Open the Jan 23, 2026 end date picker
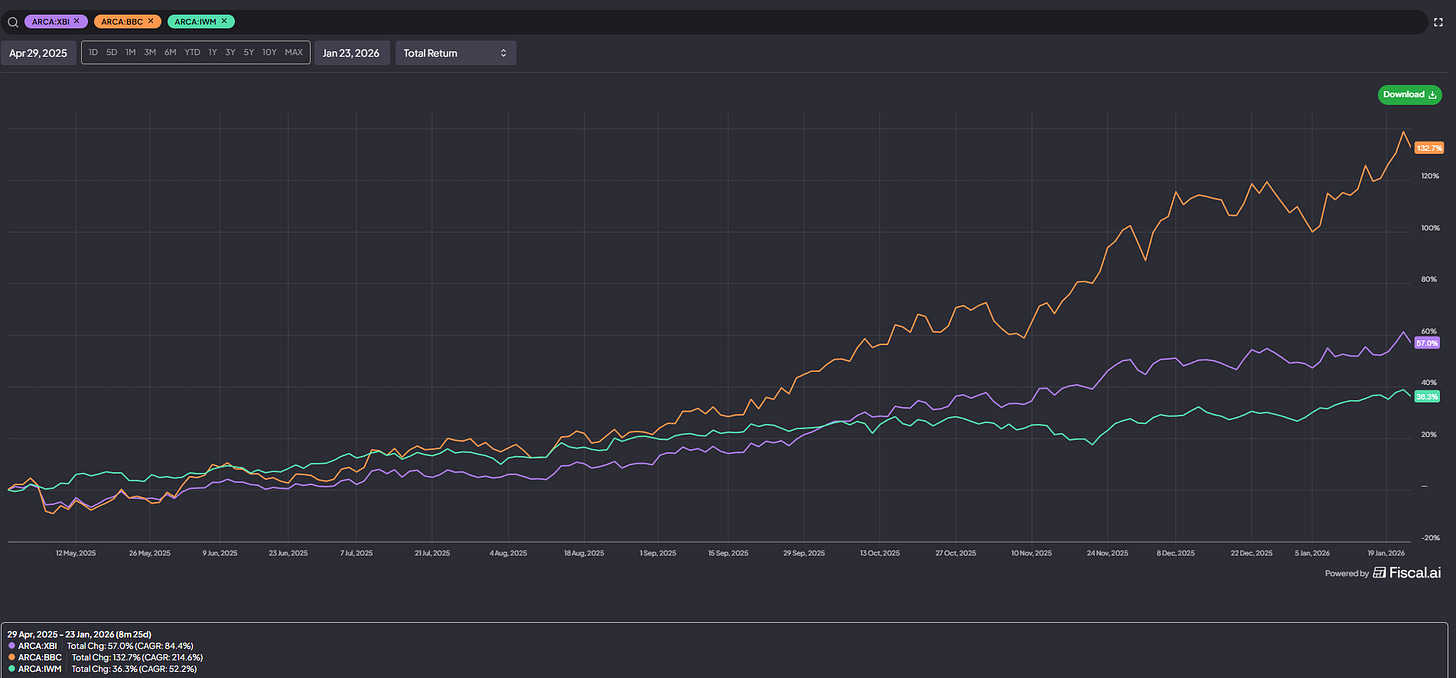1456x678 pixels. point(351,53)
